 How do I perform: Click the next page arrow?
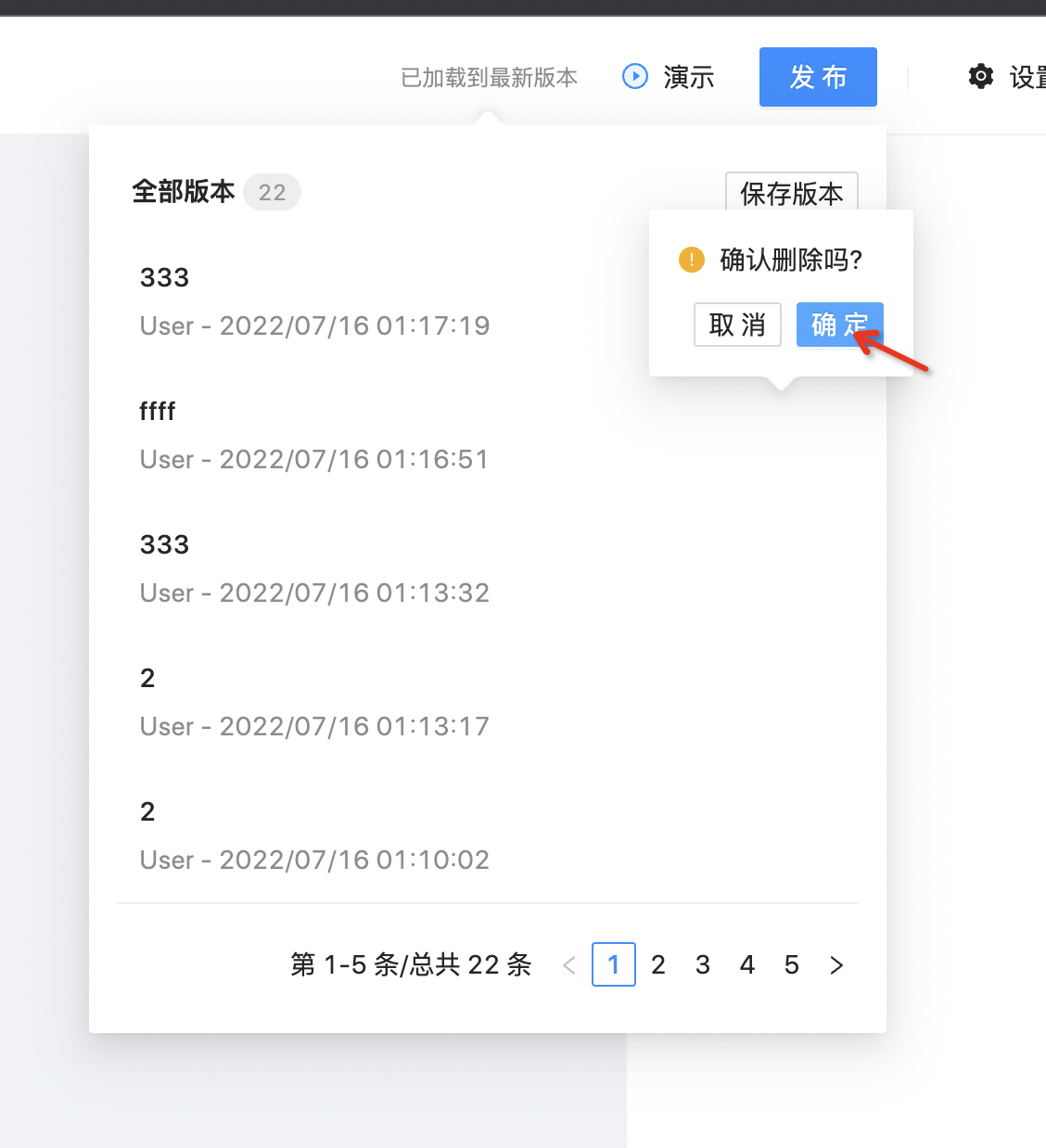point(836,964)
